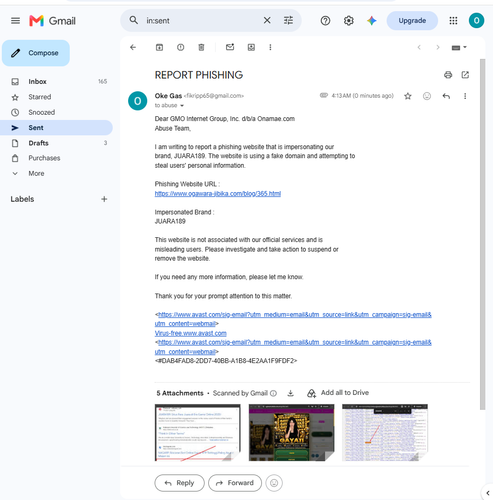This screenshot has height=500, width=493.
Task: Click the 'Virus-free.www.avast.com' link
Action: click(191, 333)
